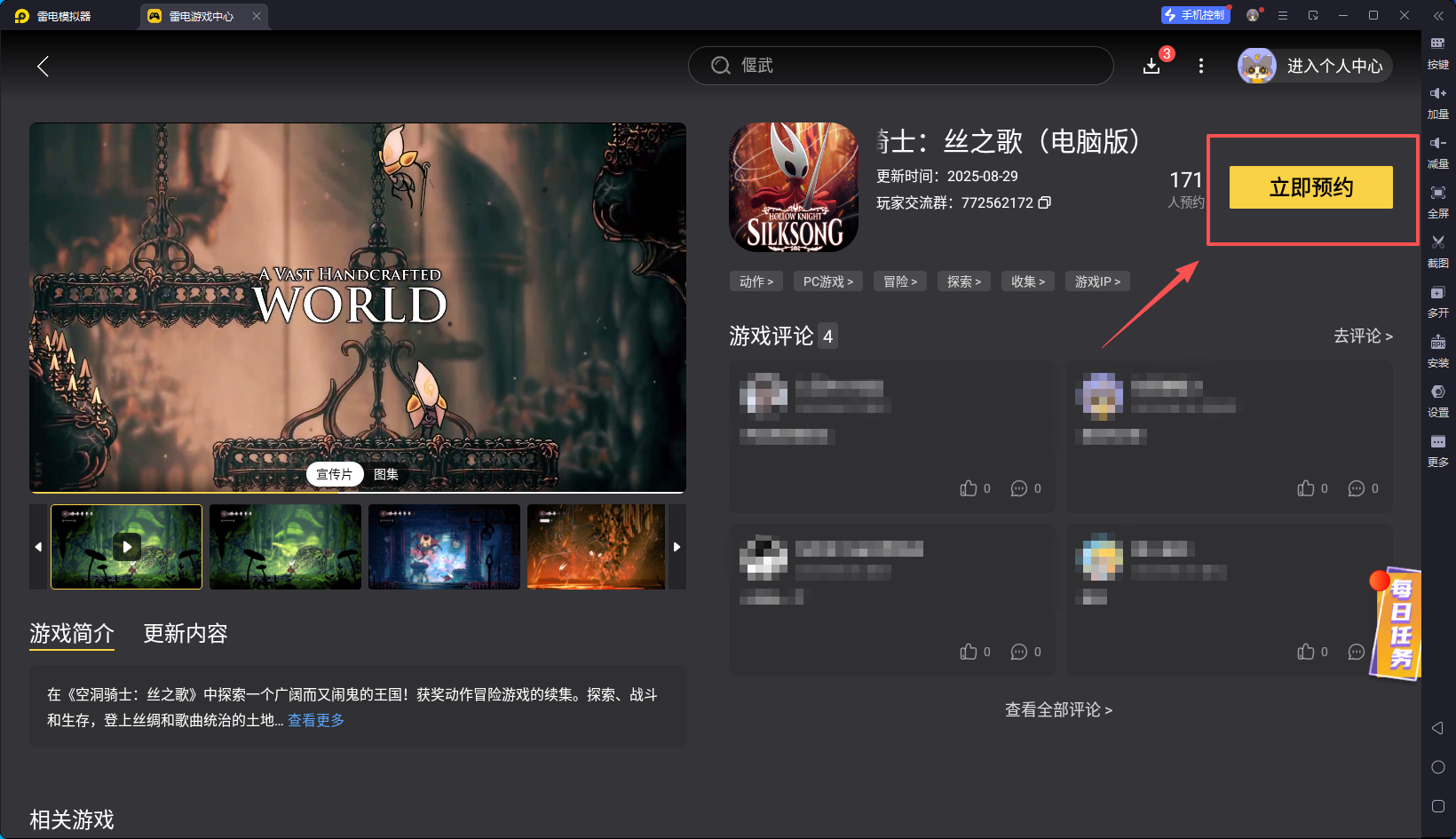The image size is (1456, 839).
Task: Open the PC游戏 tag
Action: coord(827,281)
